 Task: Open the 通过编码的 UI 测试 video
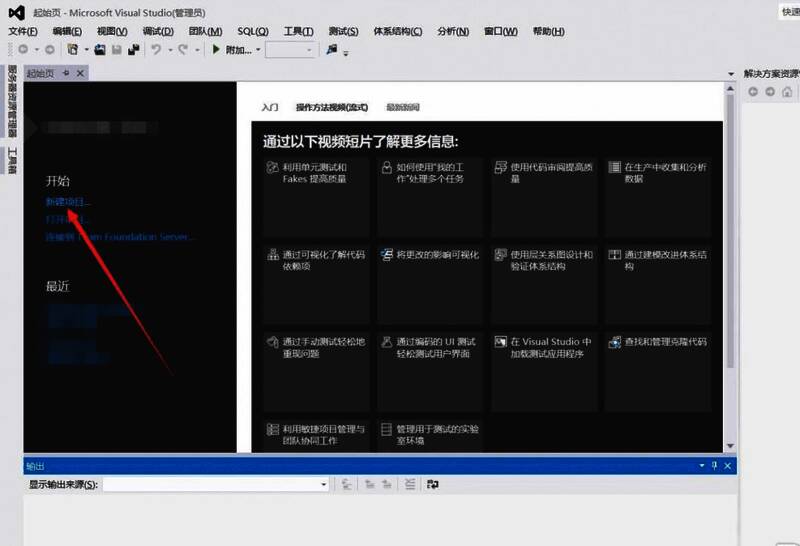pos(430,371)
